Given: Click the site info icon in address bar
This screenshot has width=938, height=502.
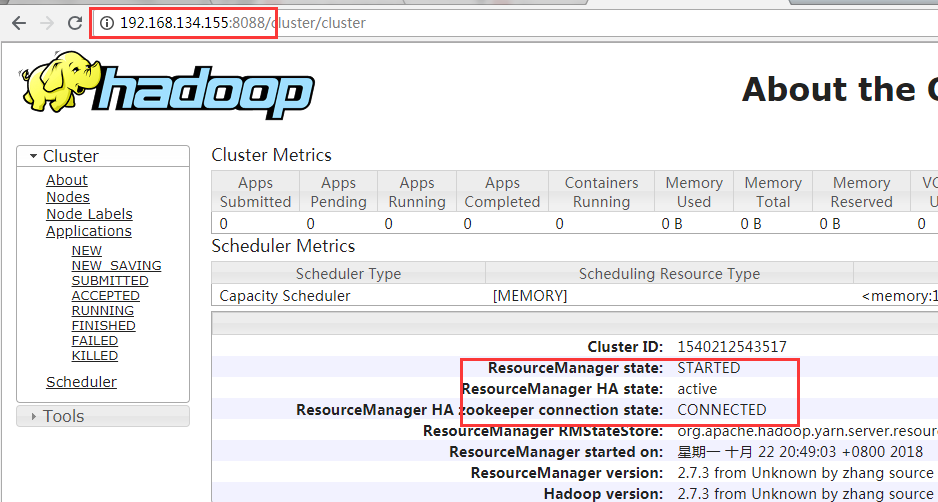Looking at the screenshot, I should tap(106, 23).
